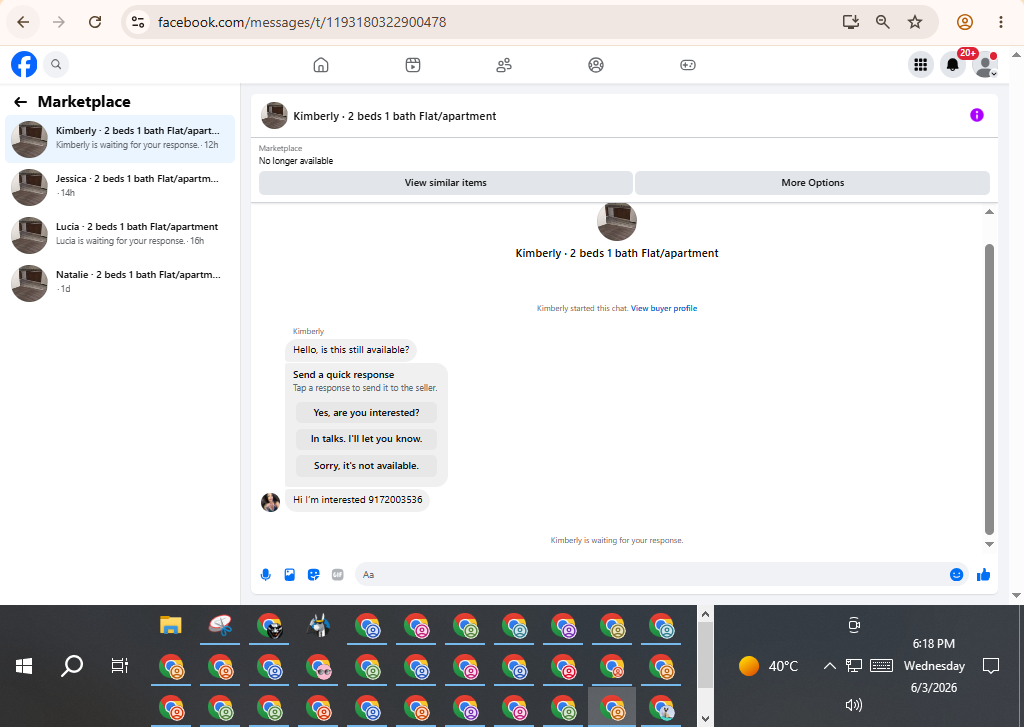Select the Lucia conversation
This screenshot has height=727, width=1024.
click(x=120, y=235)
